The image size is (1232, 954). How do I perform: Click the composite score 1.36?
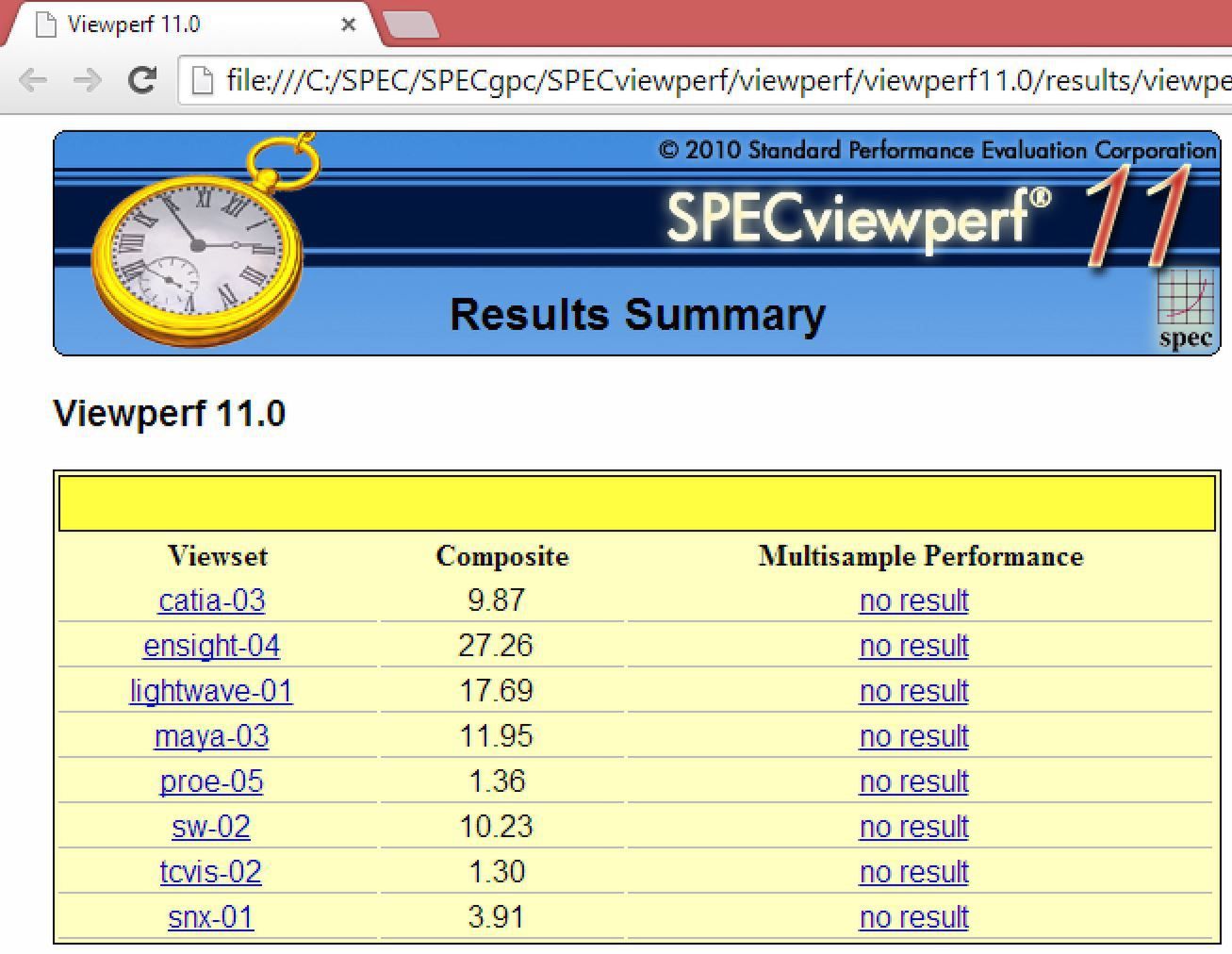pos(497,781)
